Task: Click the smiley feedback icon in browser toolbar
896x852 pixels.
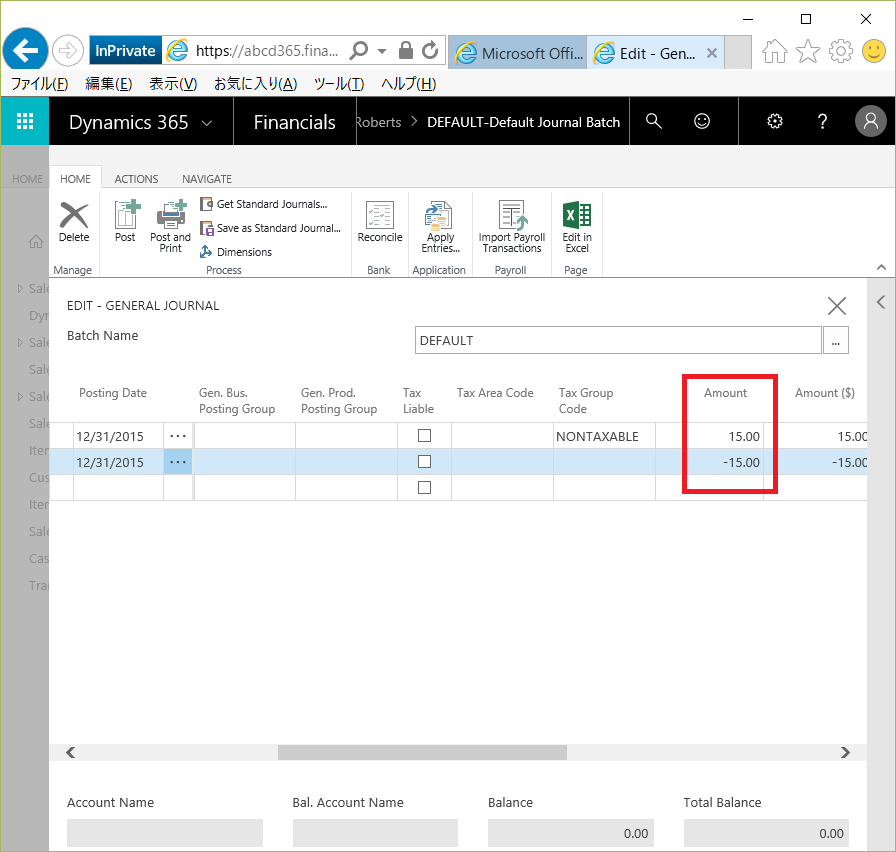Action: (x=874, y=51)
